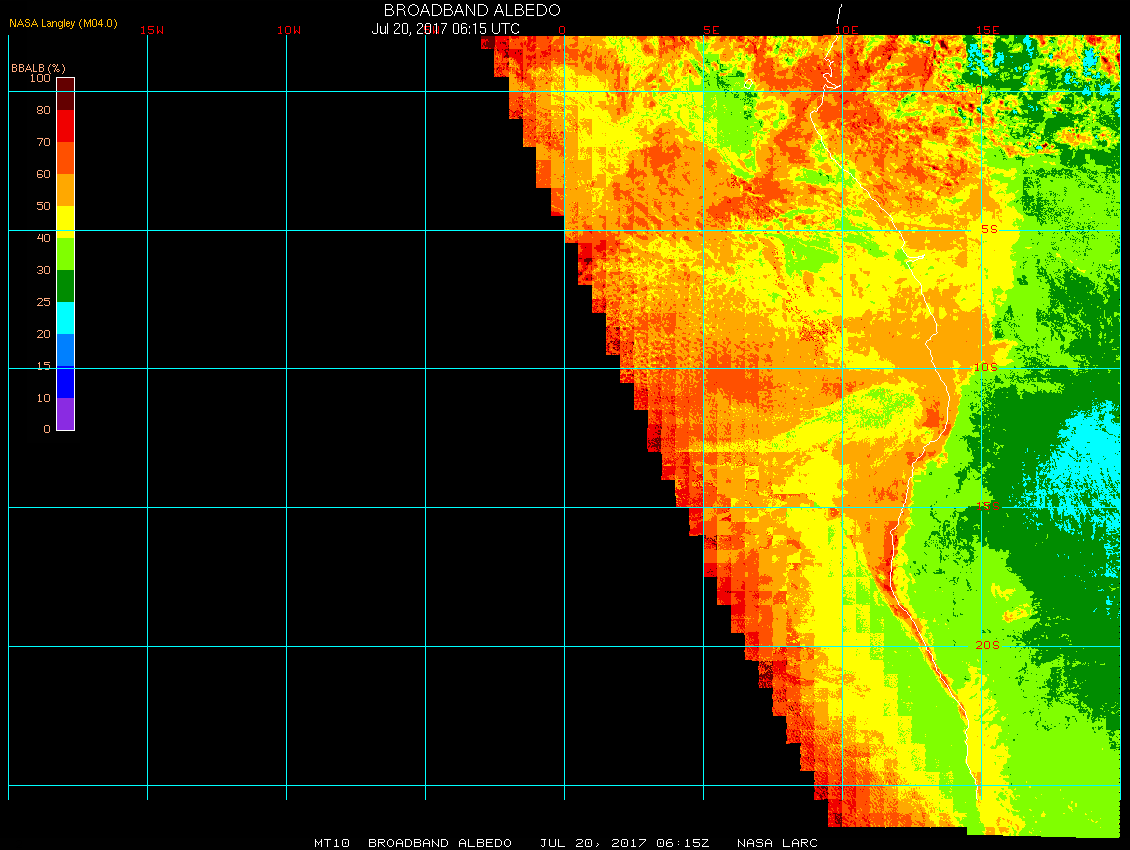Image resolution: width=1130 pixels, height=850 pixels.
Task: Select the bright red 70–80% legend swatch
Action: [65, 126]
